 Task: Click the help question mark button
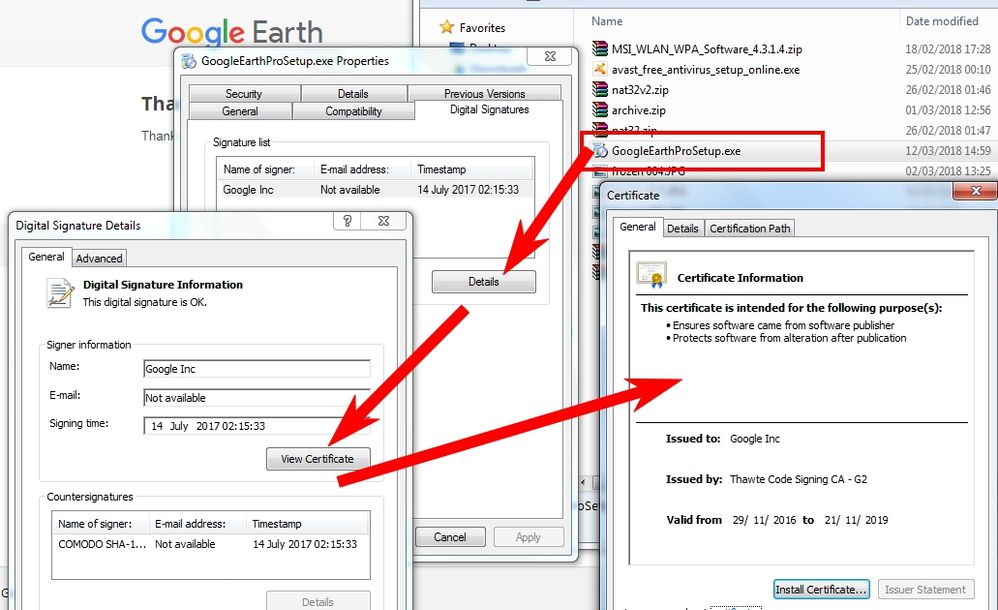[x=347, y=222]
